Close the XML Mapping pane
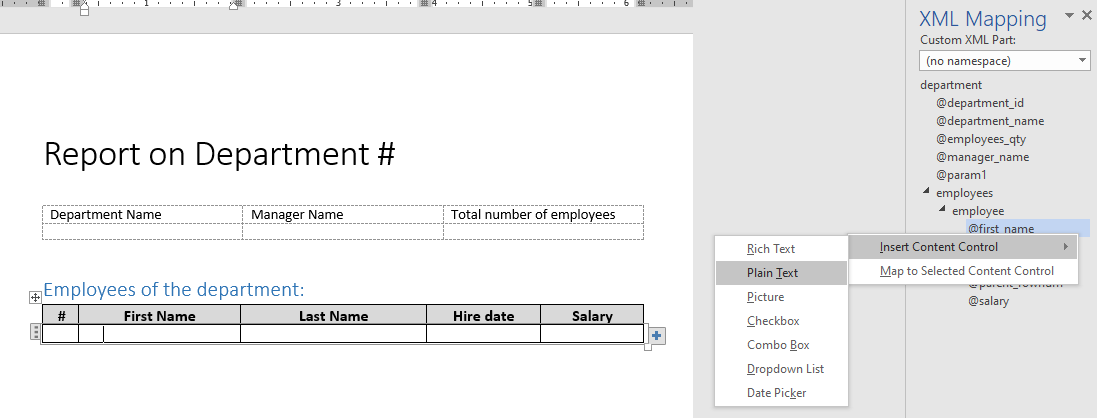This screenshot has height=418, width=1097. click(1087, 16)
